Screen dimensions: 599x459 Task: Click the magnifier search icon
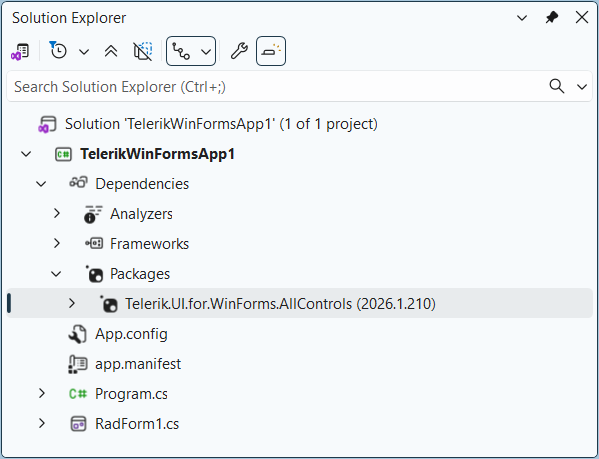pos(557,86)
